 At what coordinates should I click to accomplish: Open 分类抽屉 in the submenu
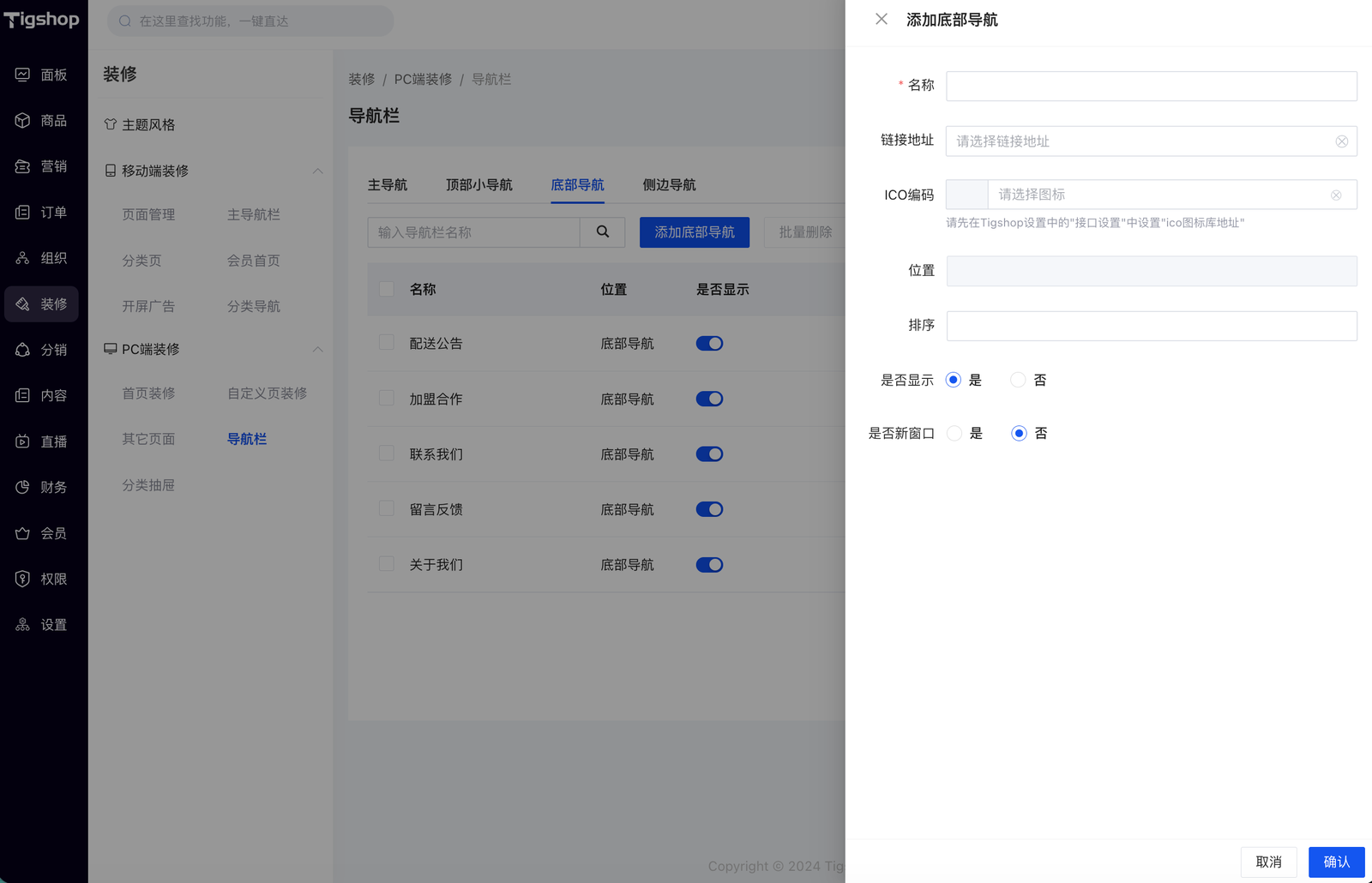[x=148, y=485]
